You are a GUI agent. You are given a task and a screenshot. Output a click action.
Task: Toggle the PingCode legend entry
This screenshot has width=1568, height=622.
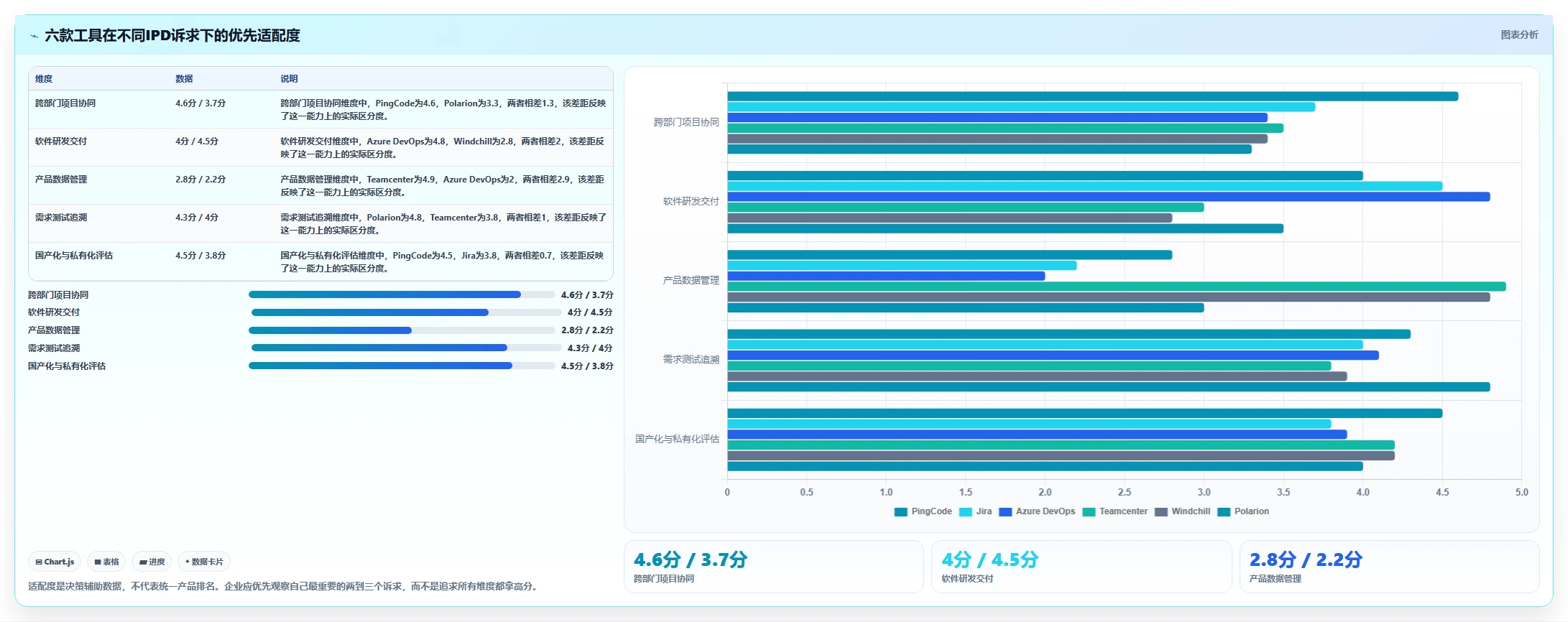point(923,511)
